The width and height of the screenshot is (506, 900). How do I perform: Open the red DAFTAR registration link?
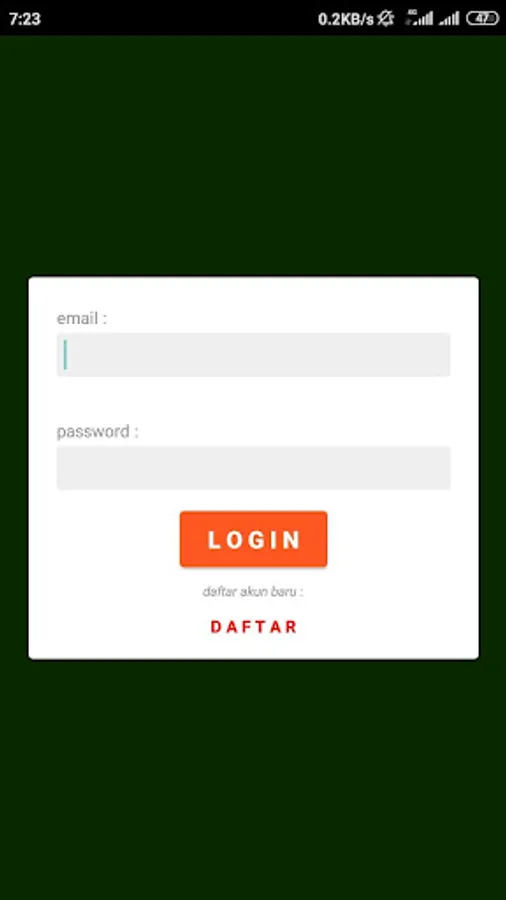(253, 627)
